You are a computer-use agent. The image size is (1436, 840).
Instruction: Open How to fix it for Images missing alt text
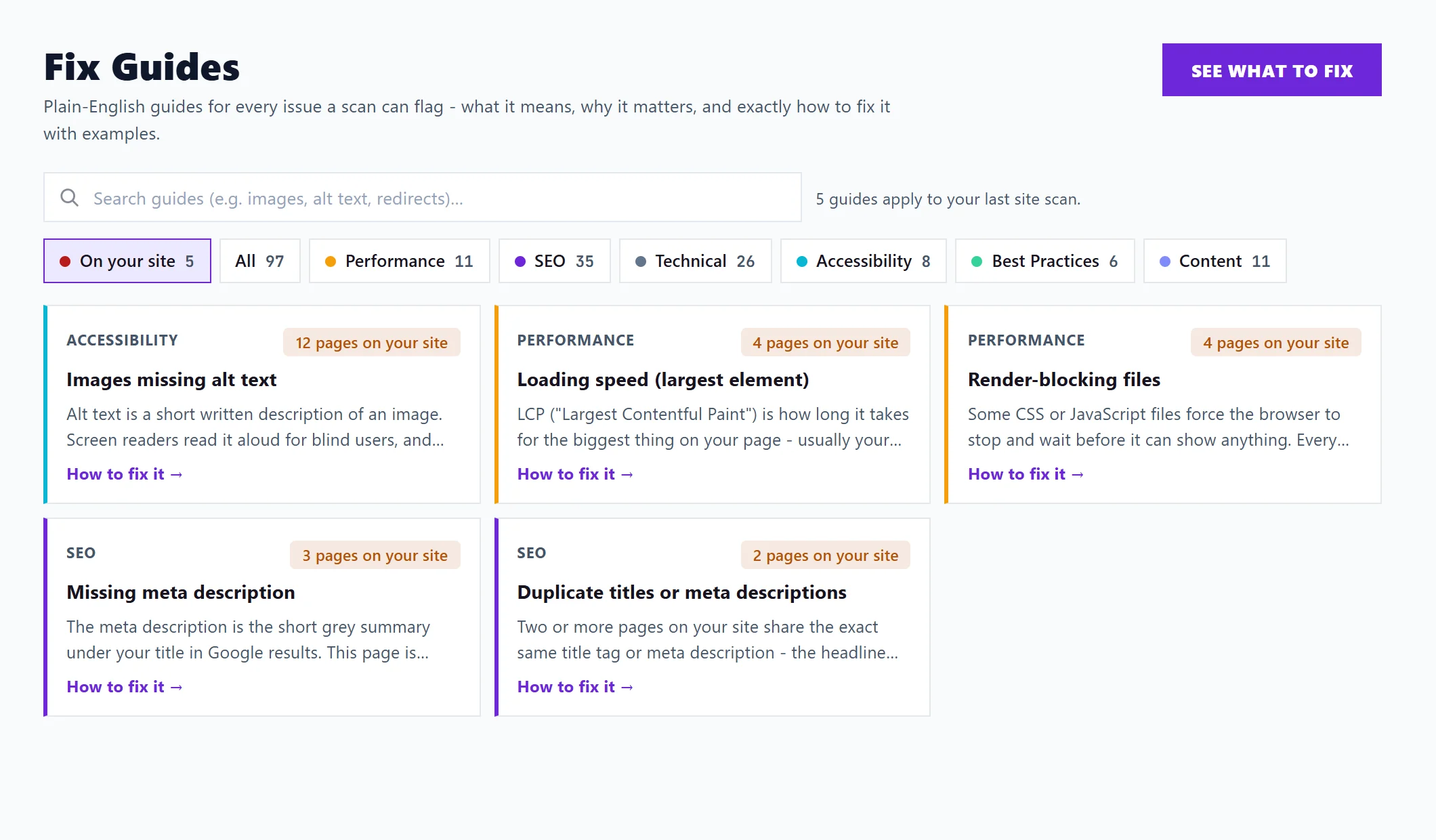[125, 474]
